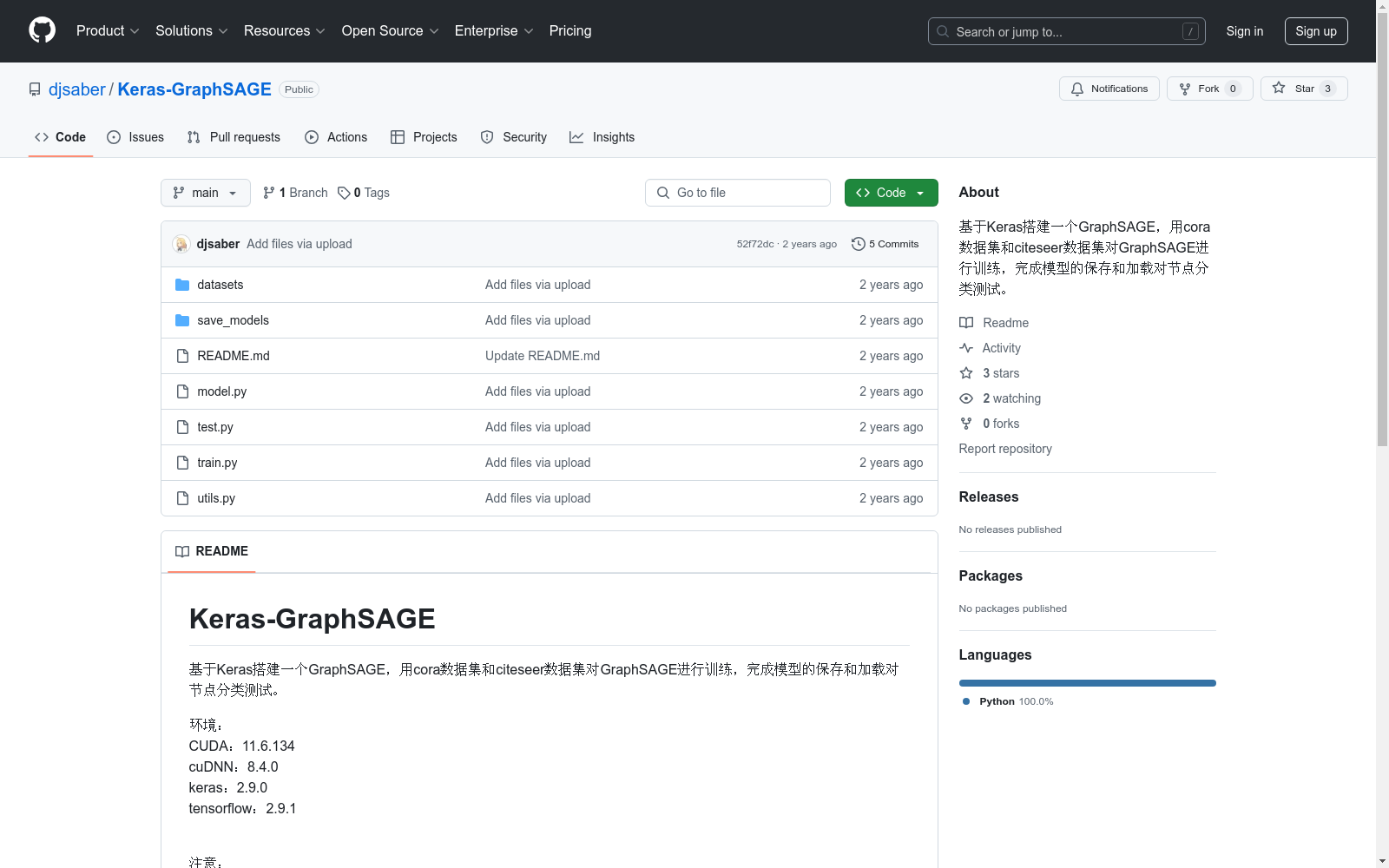Open the Update README.md commit message
The image size is (1389, 868).
pyautogui.click(x=543, y=356)
